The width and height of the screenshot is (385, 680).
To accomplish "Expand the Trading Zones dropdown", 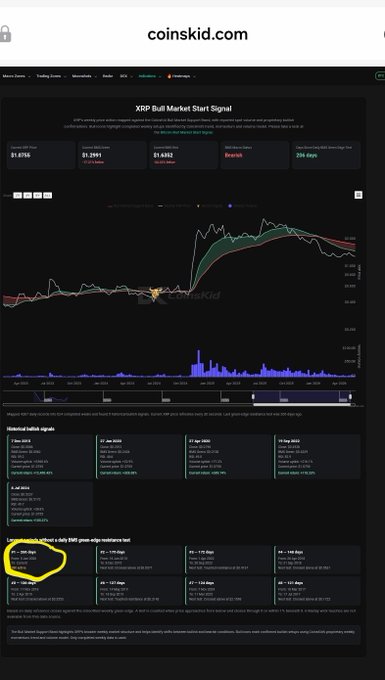I will (x=51, y=76).
